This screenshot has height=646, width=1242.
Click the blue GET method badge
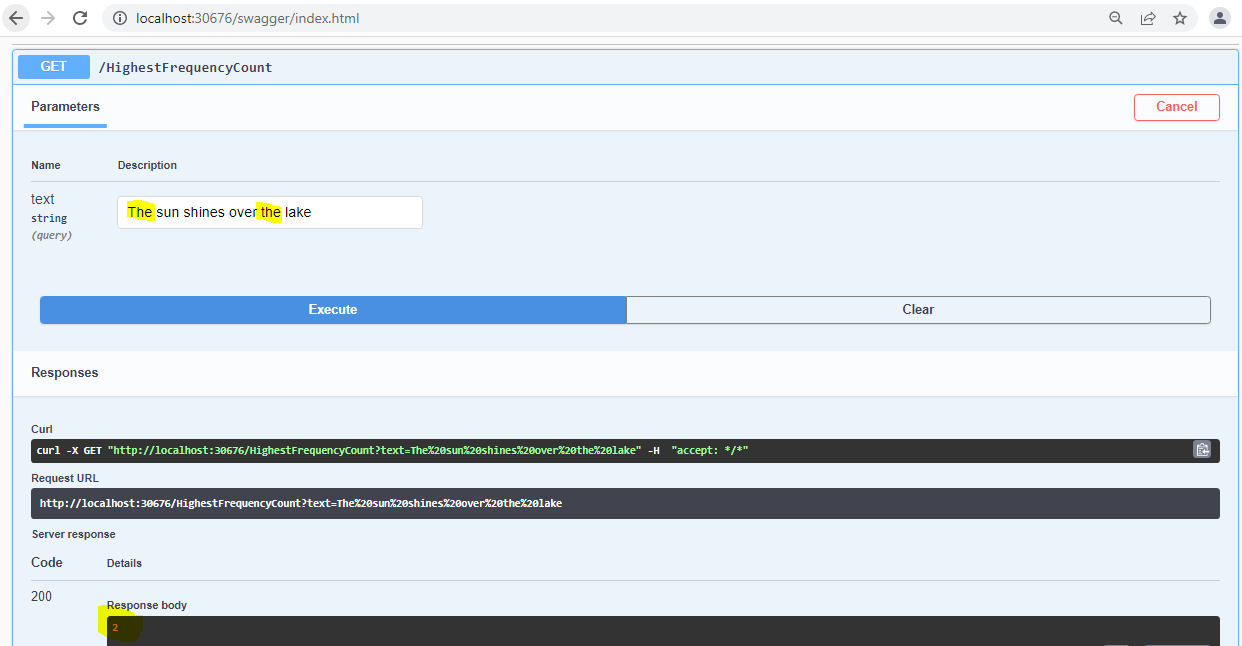pyautogui.click(x=53, y=66)
